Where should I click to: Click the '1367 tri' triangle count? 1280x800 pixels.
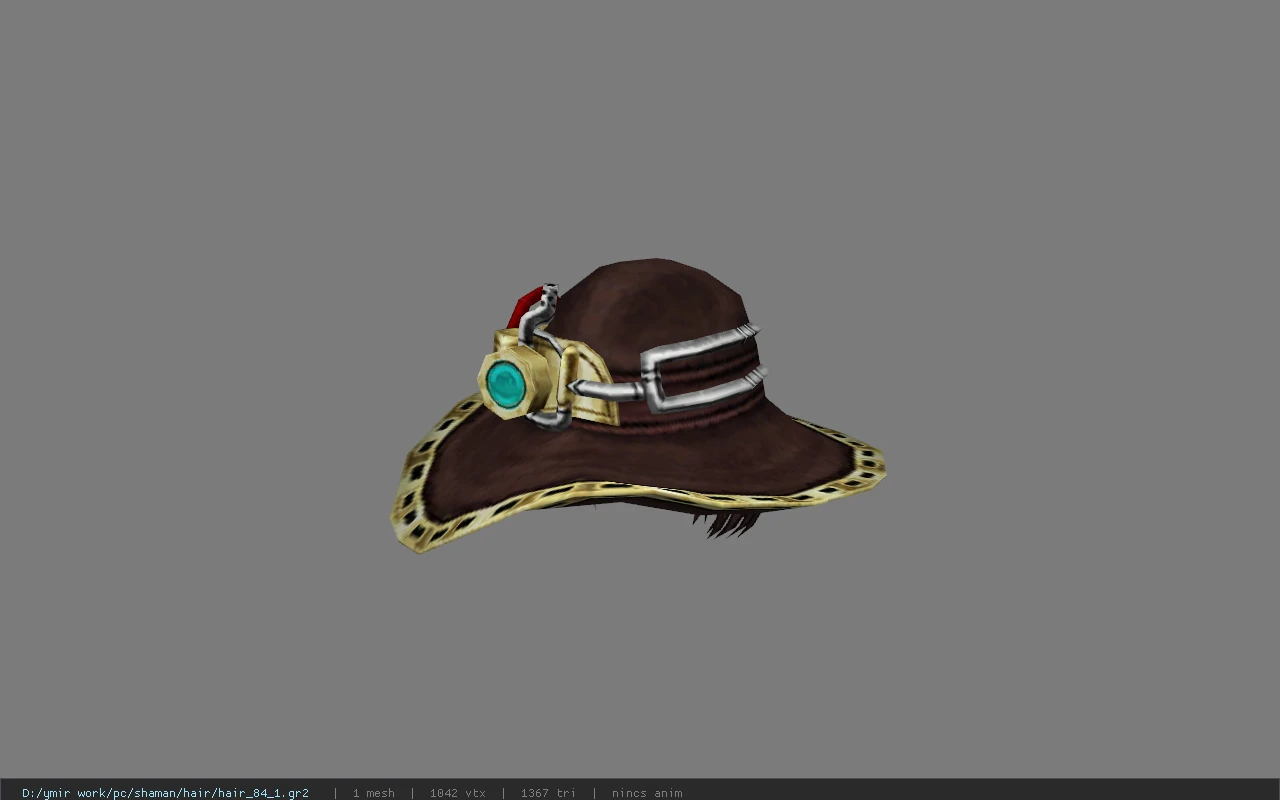point(548,793)
